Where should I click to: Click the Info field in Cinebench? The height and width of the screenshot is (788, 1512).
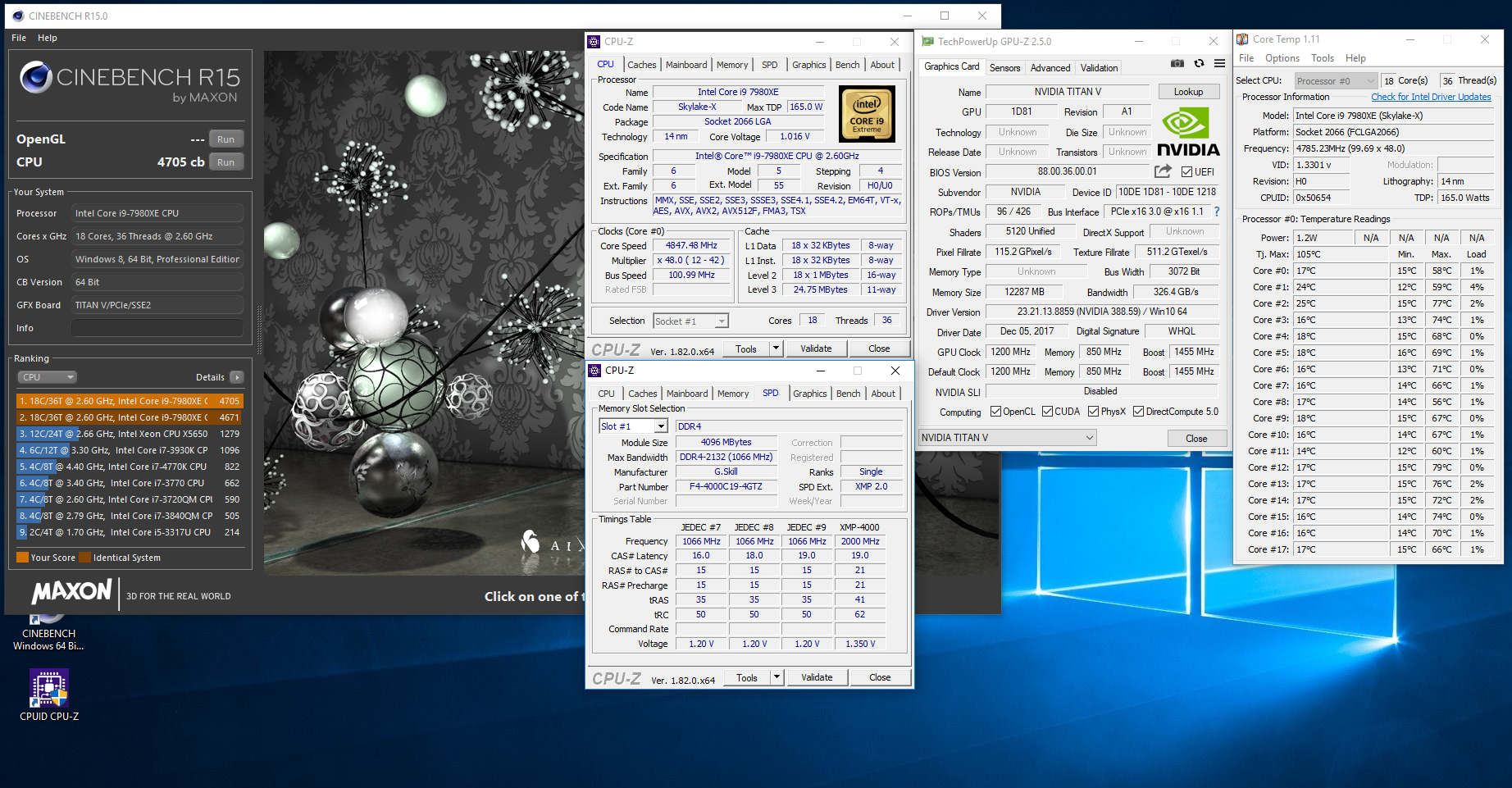(x=157, y=328)
